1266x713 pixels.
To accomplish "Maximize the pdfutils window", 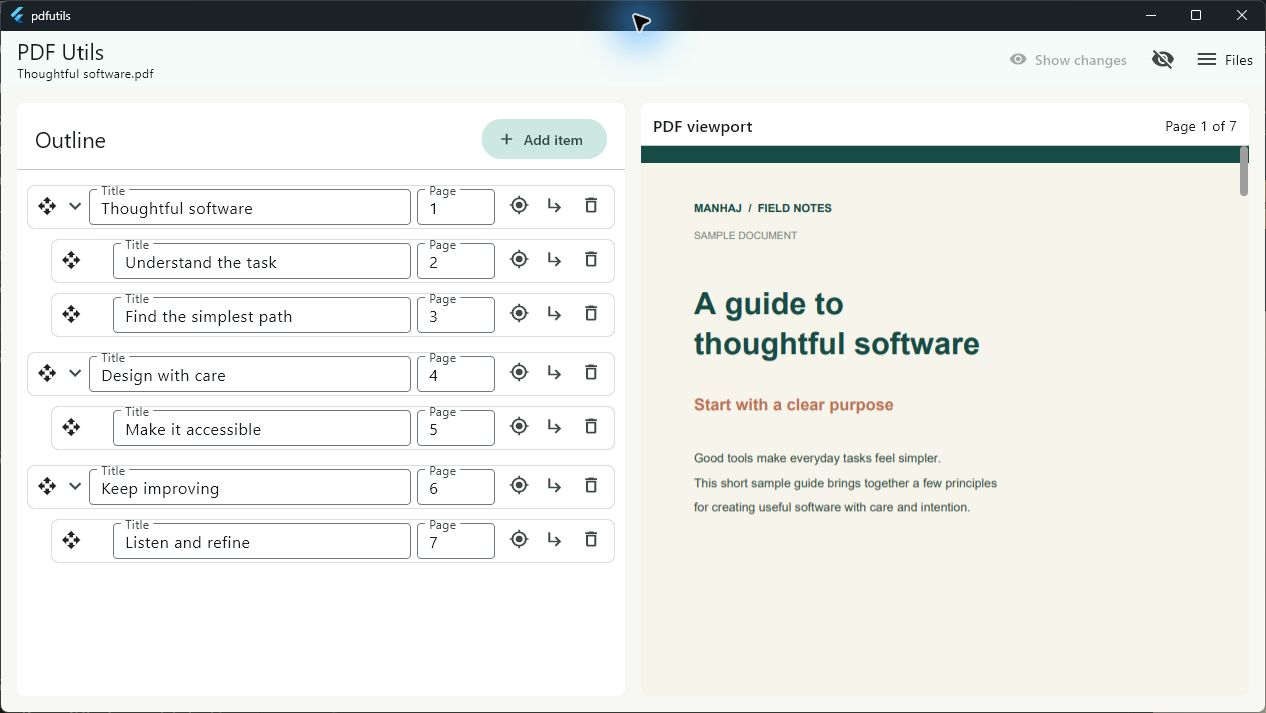I will (x=1195, y=15).
